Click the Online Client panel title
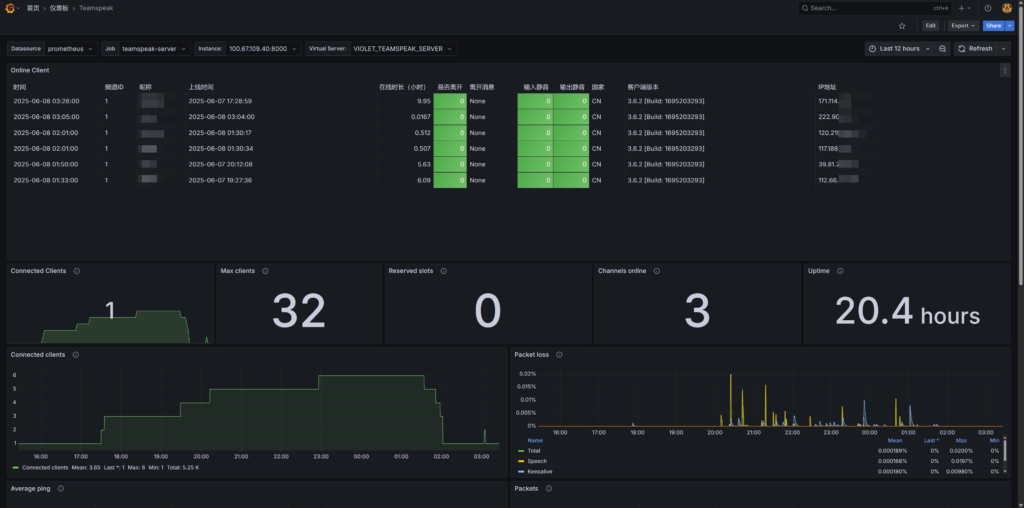Screen dimensions: 1024x508 [30, 70]
